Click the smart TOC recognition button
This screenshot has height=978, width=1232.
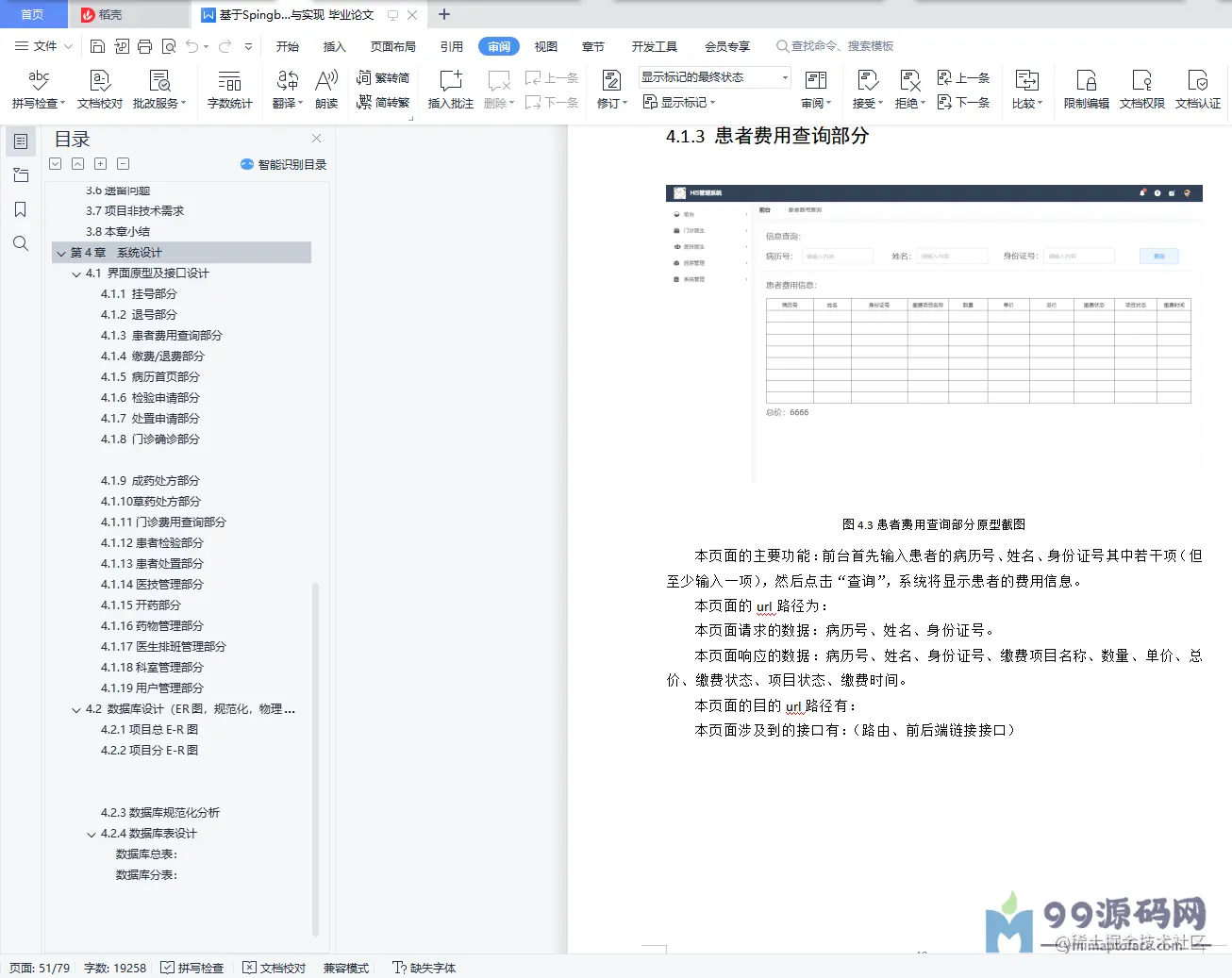(283, 164)
